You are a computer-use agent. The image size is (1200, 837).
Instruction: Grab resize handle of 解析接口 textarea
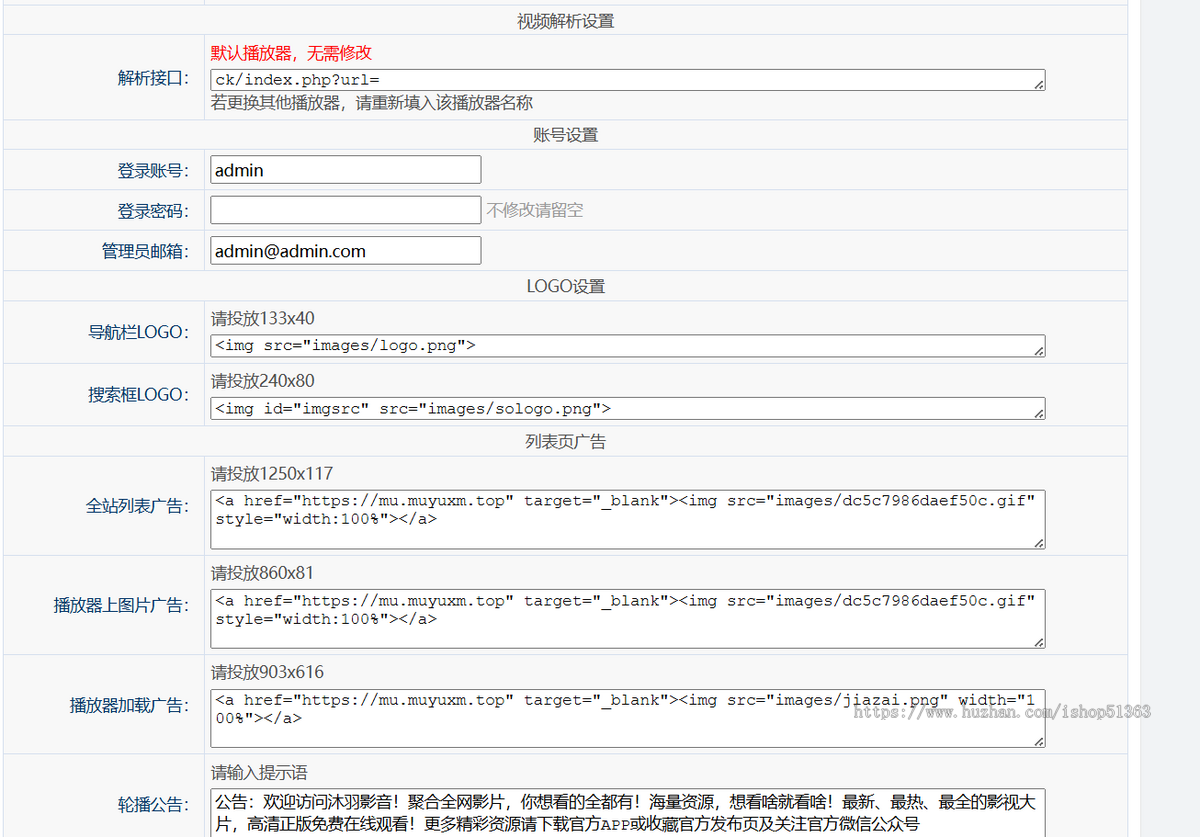coord(1039,86)
